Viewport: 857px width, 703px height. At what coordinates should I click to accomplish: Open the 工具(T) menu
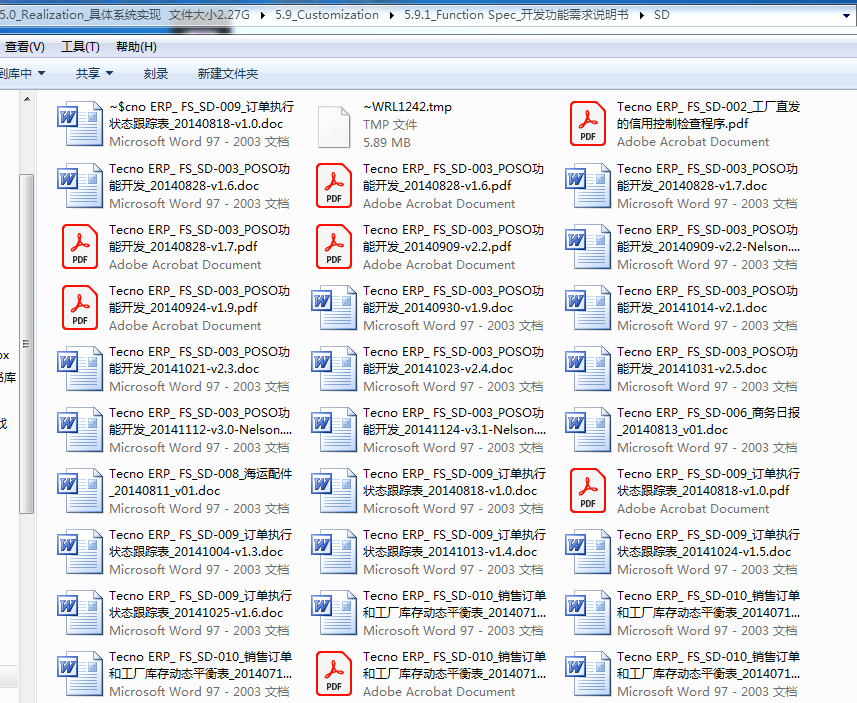pyautogui.click(x=80, y=47)
